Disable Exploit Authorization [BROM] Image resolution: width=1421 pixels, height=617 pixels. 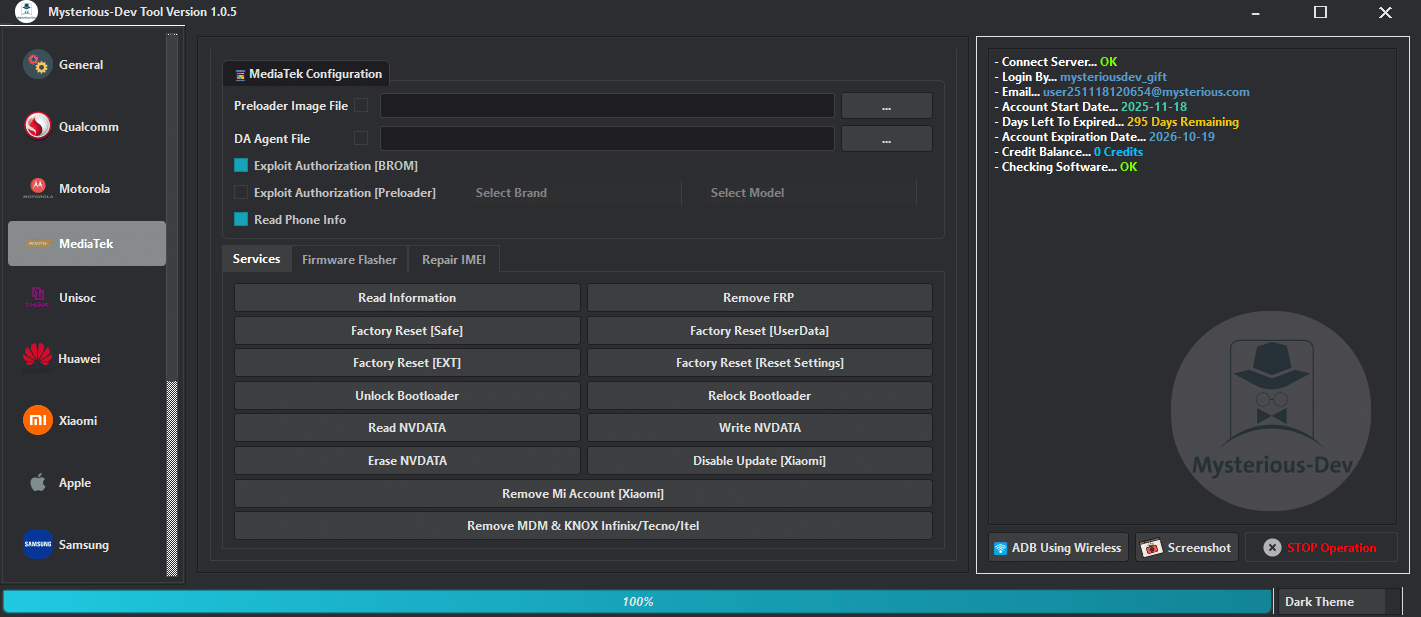click(x=239, y=165)
